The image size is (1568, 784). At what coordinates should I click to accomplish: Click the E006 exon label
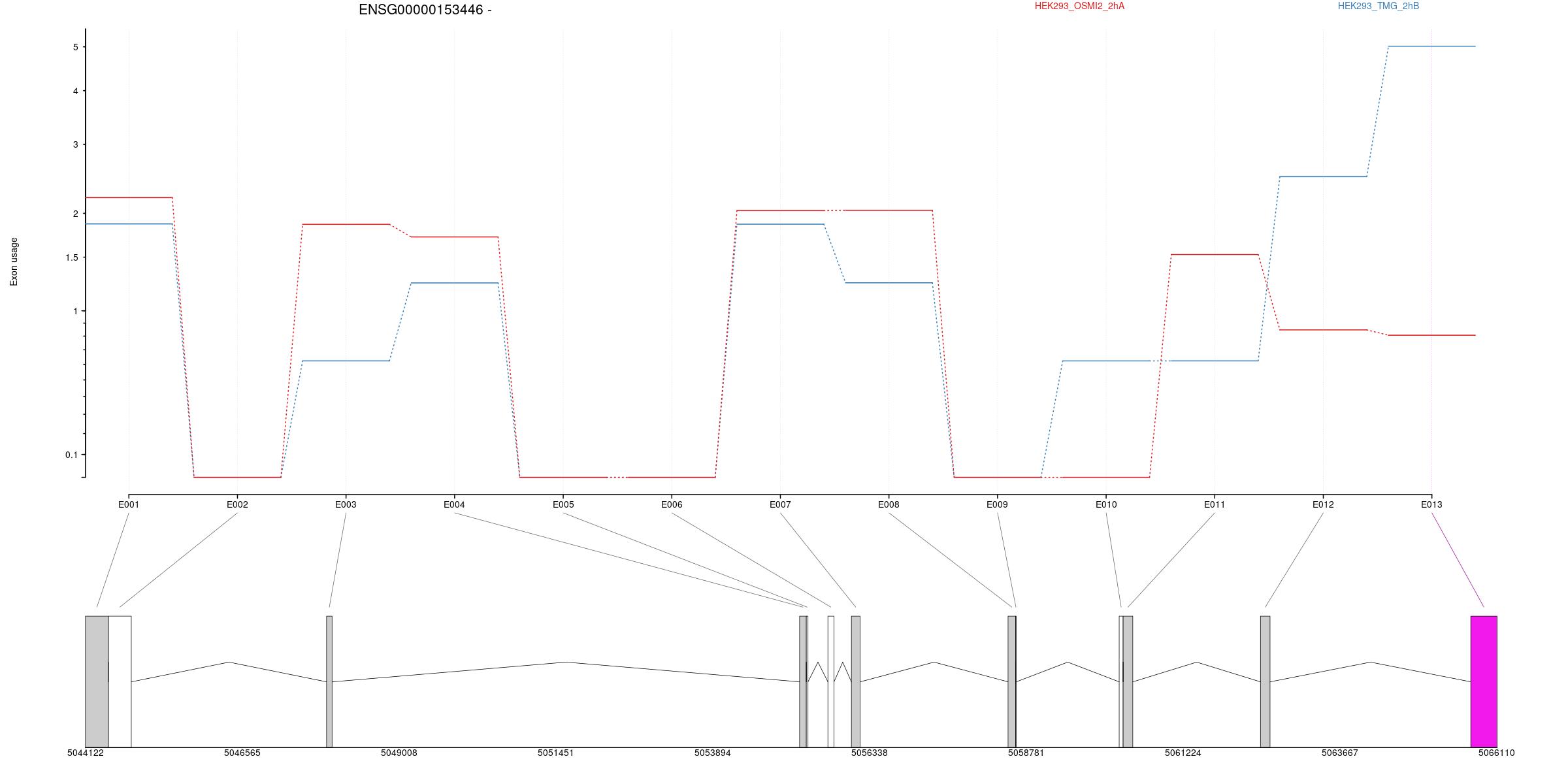click(672, 504)
